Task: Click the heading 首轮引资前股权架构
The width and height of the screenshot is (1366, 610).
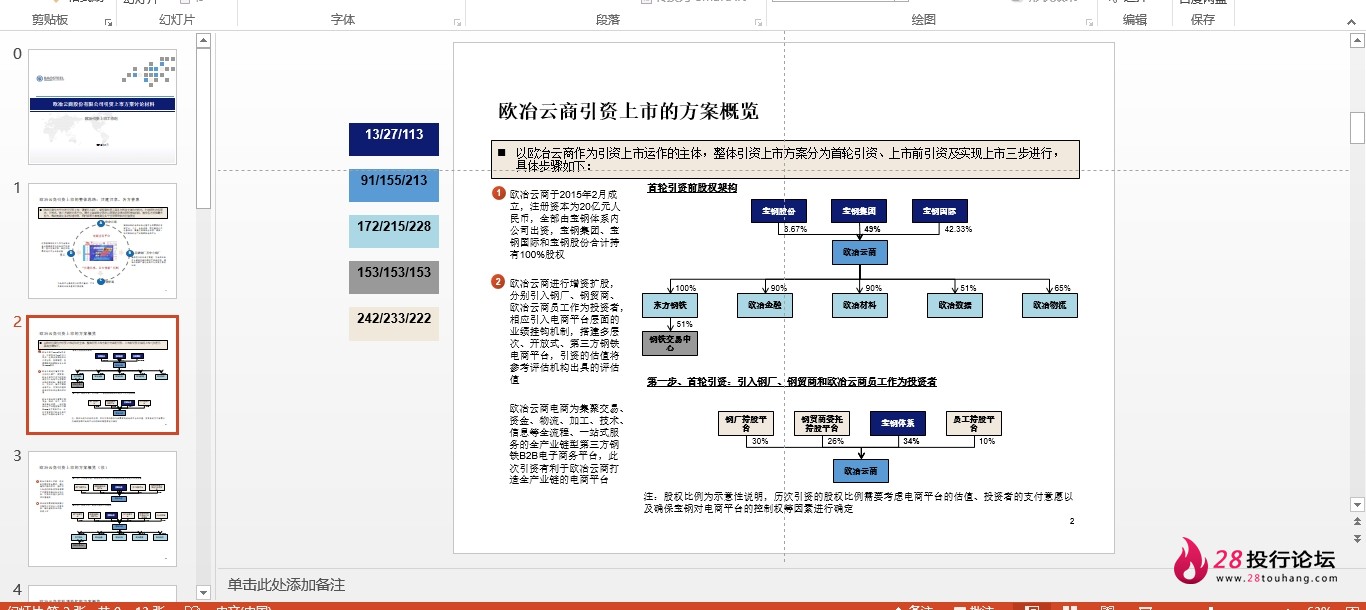Action: point(692,187)
